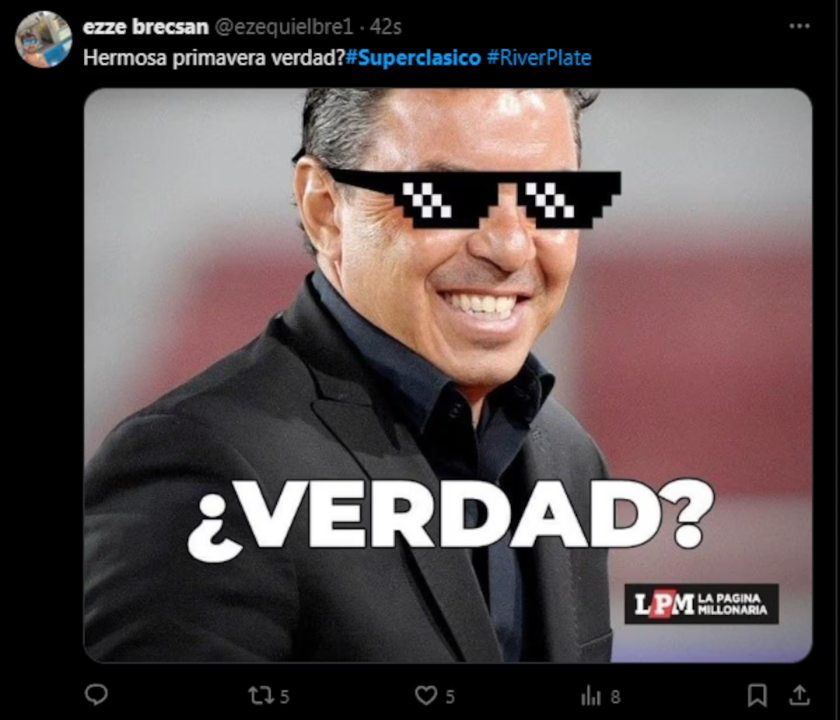Check the view count of 8
This screenshot has height=720, width=840.
616,696
